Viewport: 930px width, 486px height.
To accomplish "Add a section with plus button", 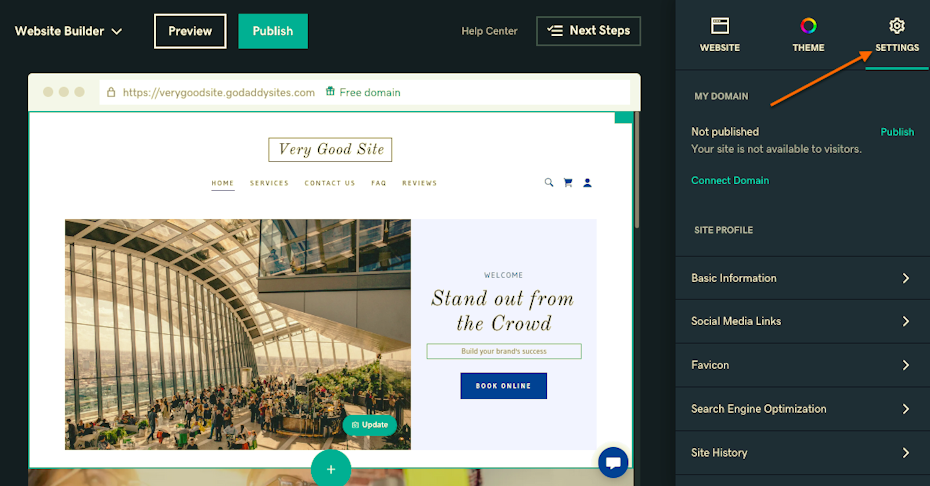I will (331, 469).
